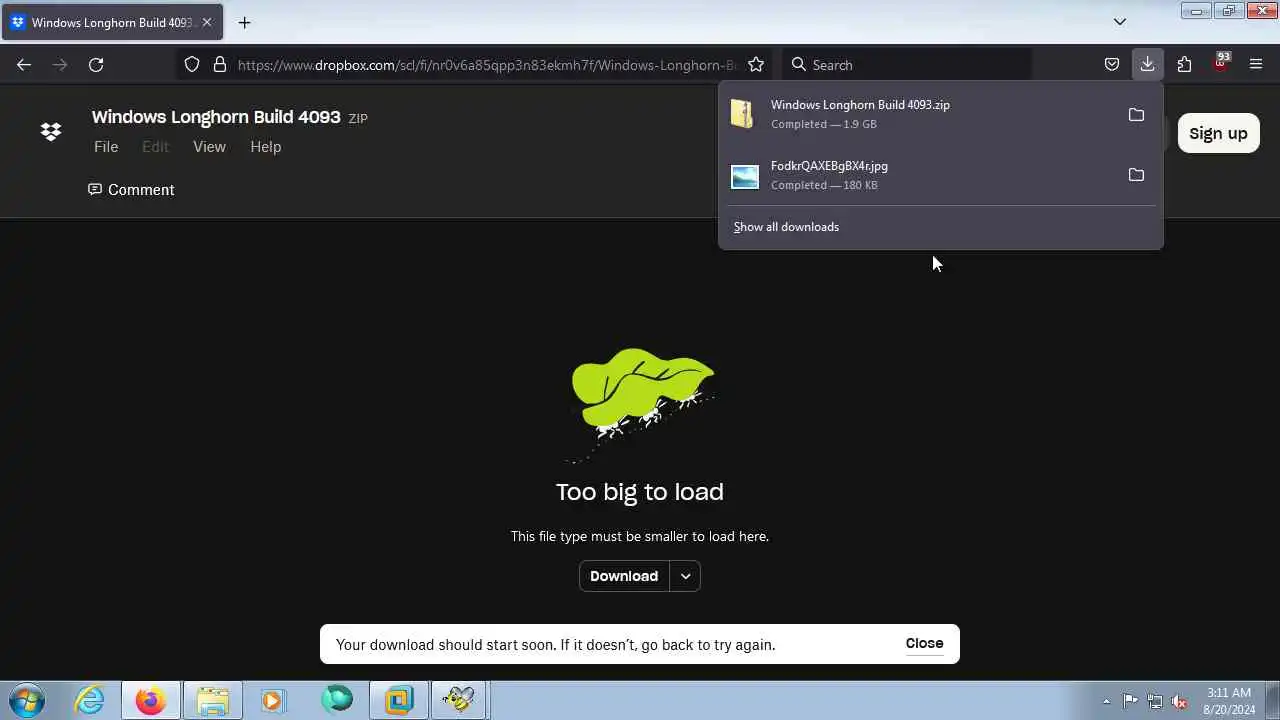Open the Help menu
This screenshot has width=1280, height=720.
[x=265, y=147]
